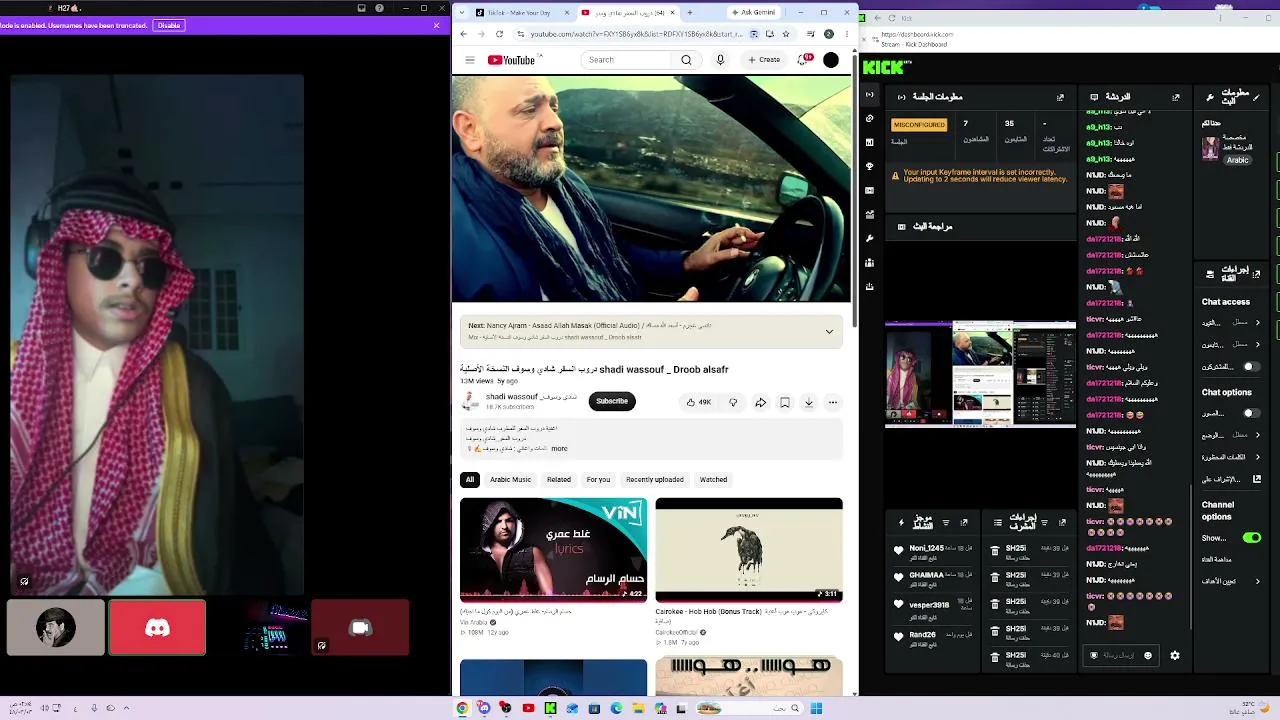Click the YouTube logo
The height and width of the screenshot is (720, 1280).
click(512, 60)
